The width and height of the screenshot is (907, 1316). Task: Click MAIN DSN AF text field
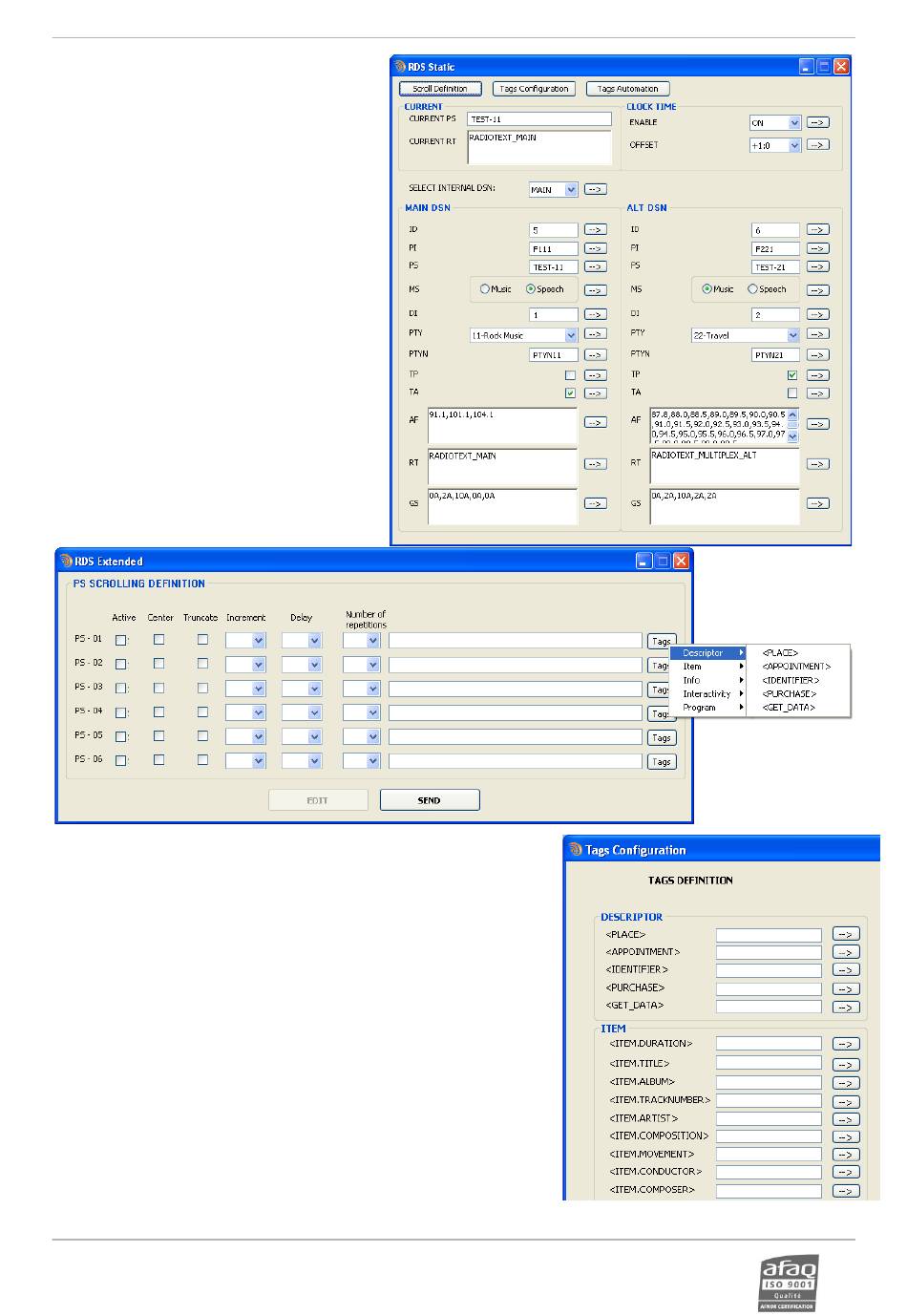click(502, 425)
